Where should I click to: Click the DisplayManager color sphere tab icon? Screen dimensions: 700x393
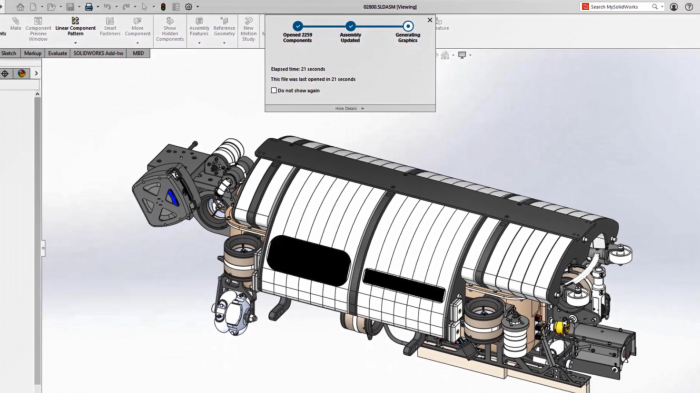(21, 74)
